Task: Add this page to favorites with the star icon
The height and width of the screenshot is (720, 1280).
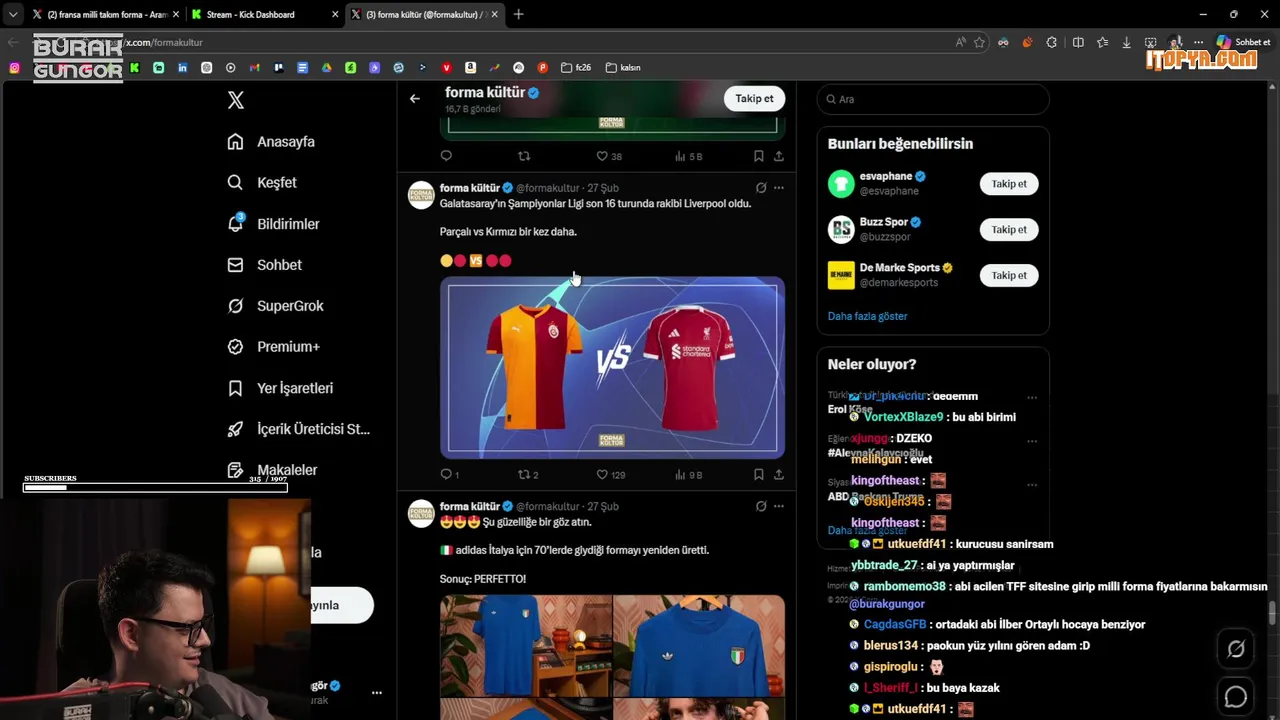Action: pos(979,42)
